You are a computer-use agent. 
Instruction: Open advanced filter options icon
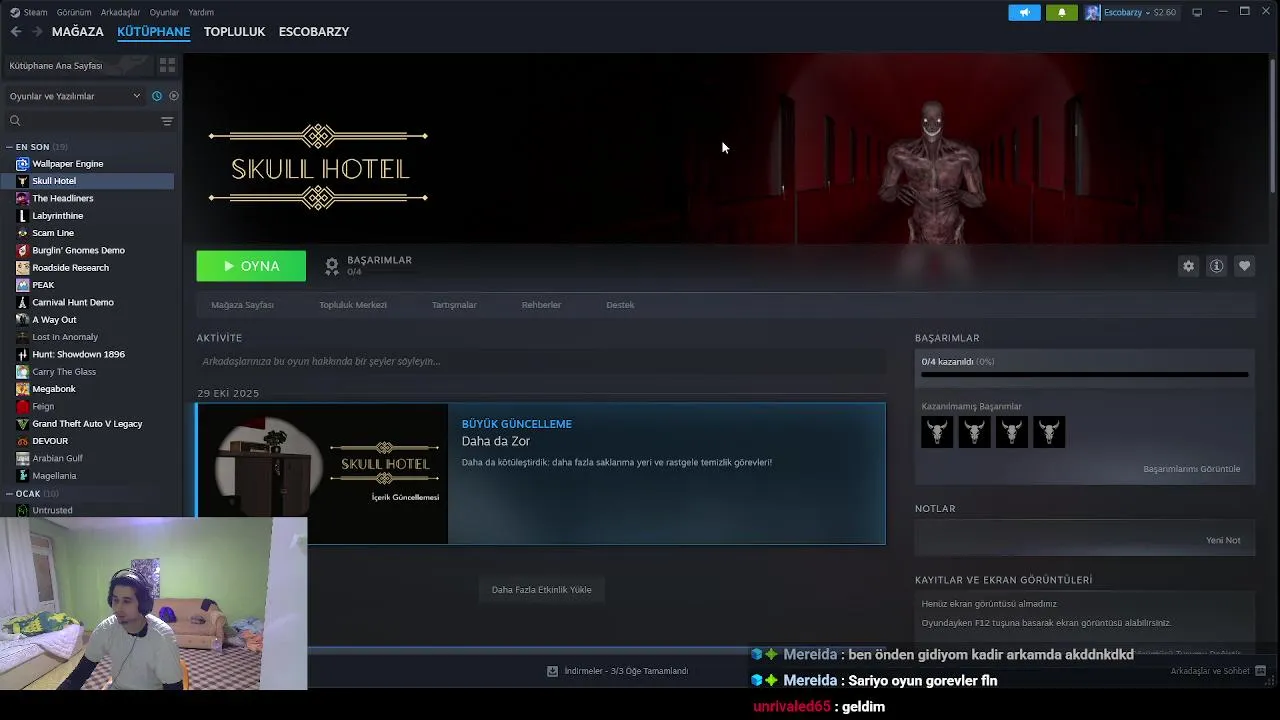coord(167,121)
